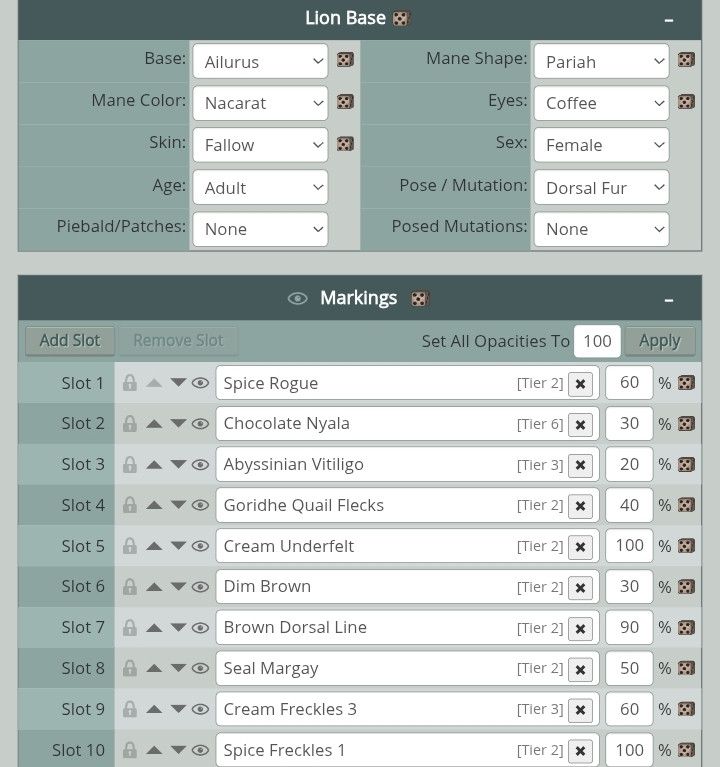Randomize Slot 7 marking with dice

click(686, 628)
